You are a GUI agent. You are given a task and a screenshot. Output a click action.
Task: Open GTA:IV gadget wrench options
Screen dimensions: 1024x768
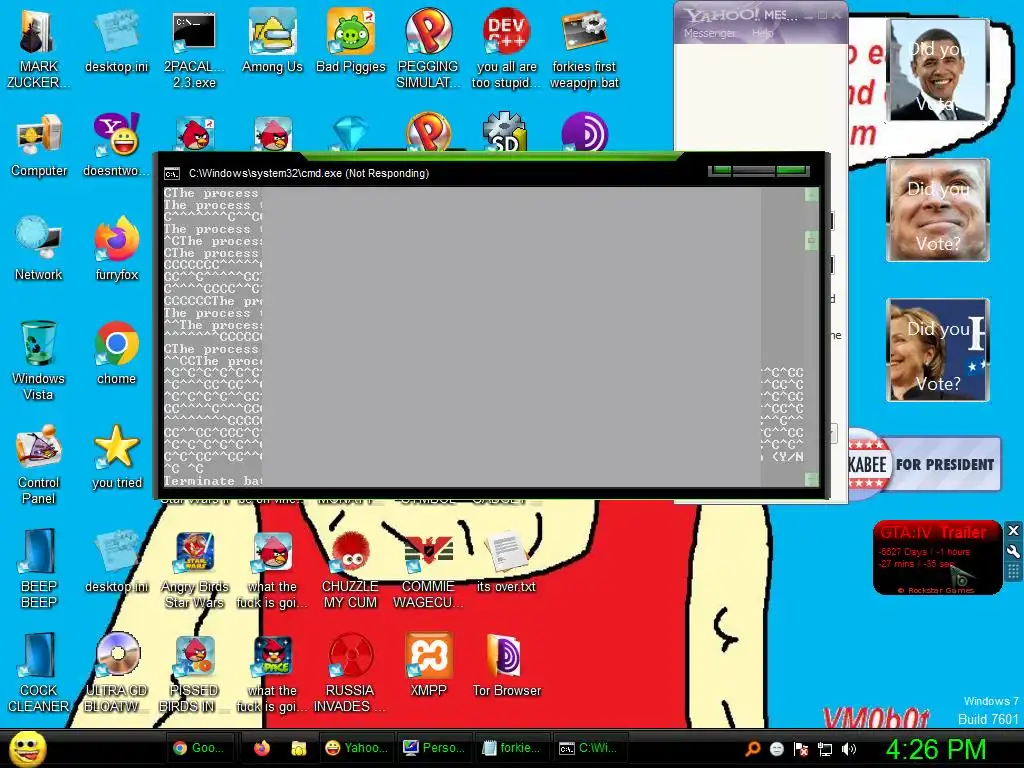pos(1013,551)
